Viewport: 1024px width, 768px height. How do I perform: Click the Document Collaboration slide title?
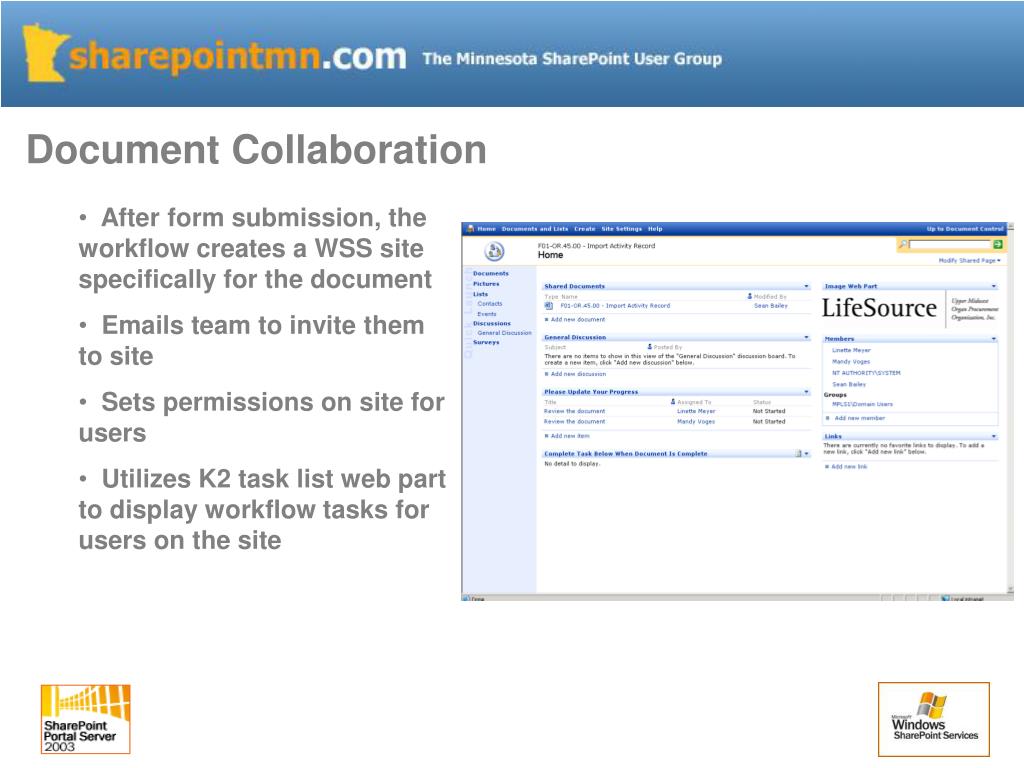click(257, 150)
